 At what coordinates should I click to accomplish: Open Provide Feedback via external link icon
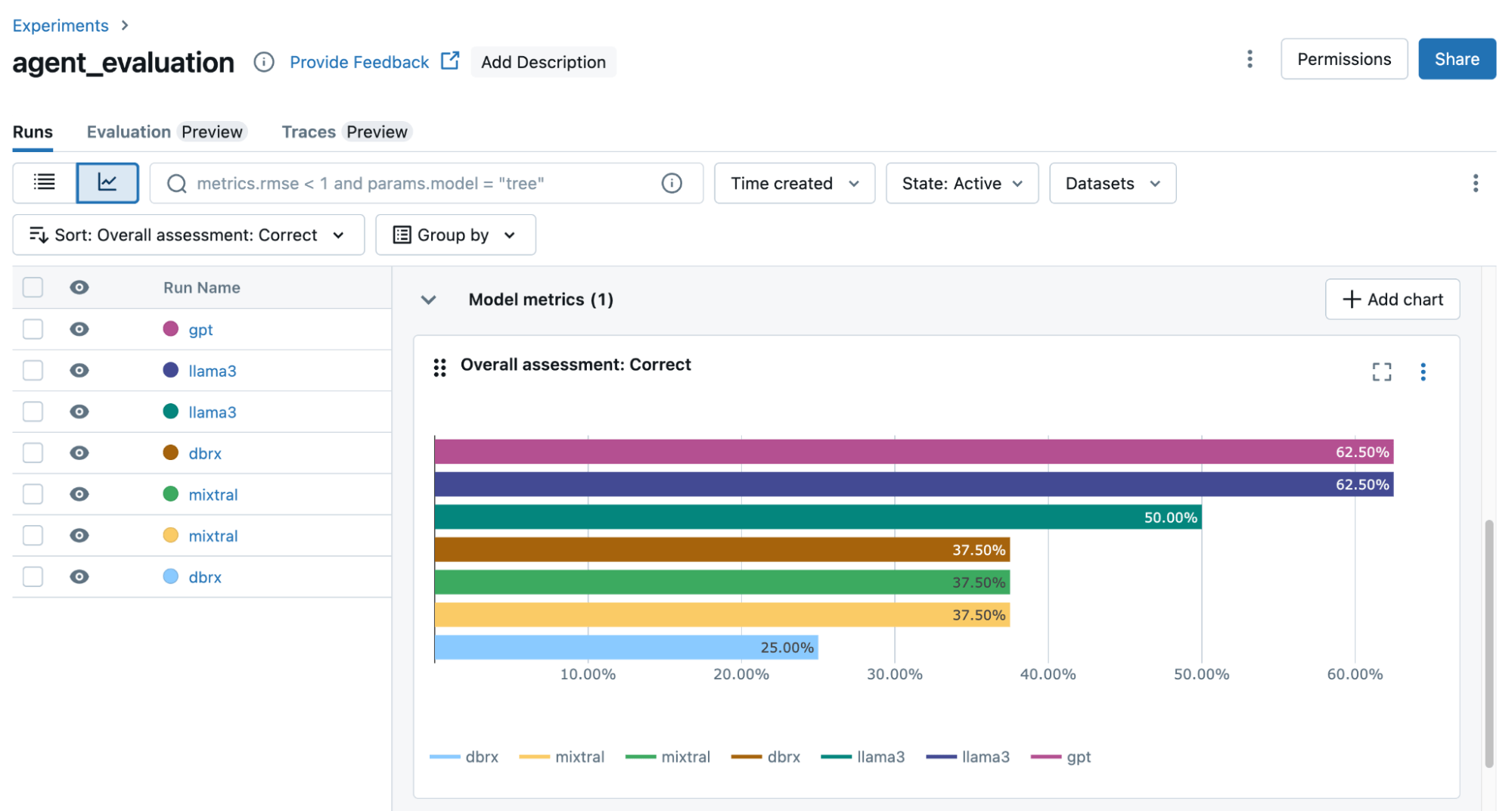[x=449, y=61]
